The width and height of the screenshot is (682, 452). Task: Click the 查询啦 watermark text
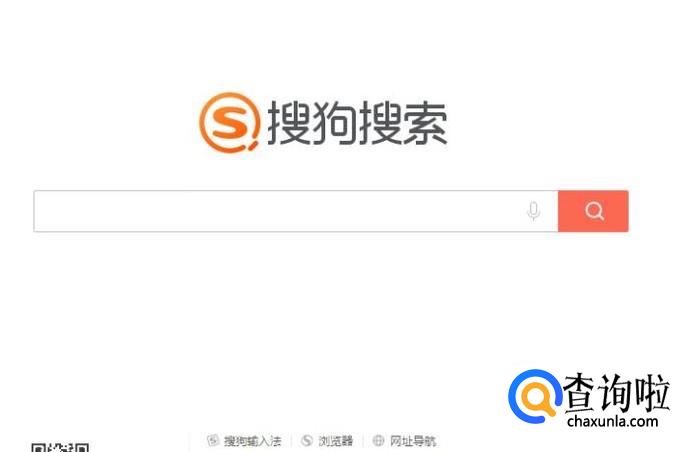[x=616, y=393]
